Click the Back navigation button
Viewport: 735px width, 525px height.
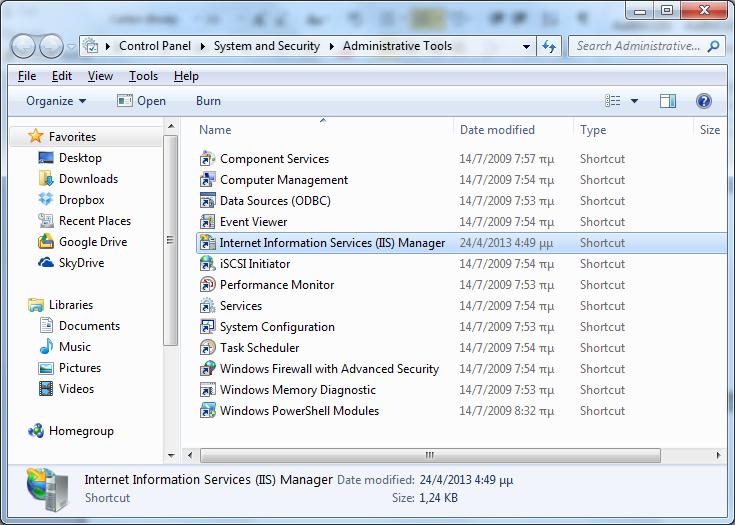click(x=23, y=46)
